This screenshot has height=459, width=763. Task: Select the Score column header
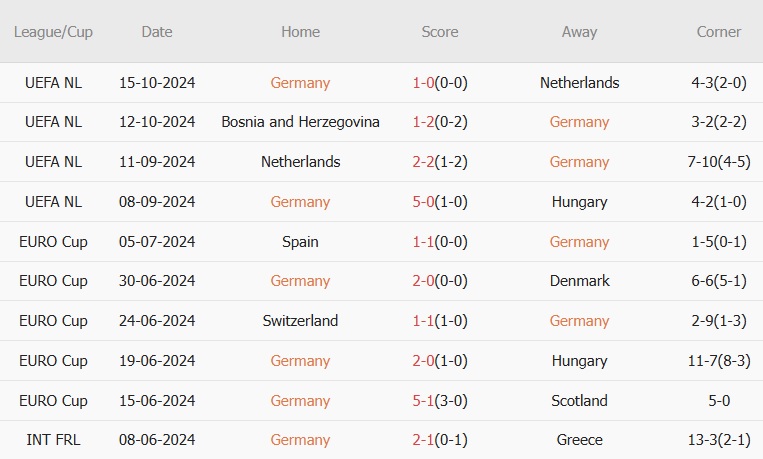(440, 32)
